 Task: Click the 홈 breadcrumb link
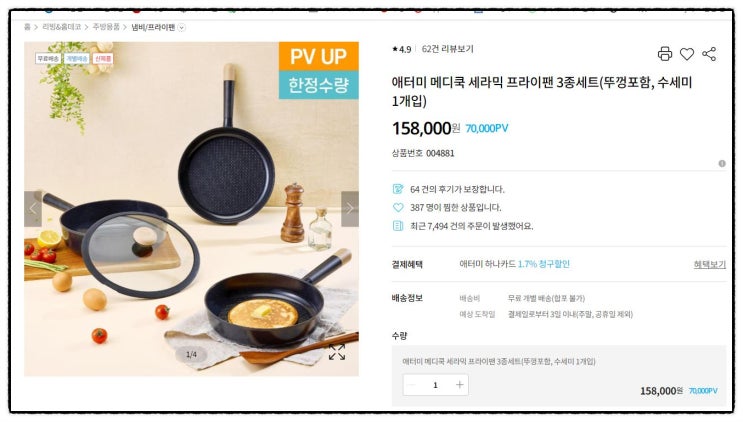(x=27, y=27)
